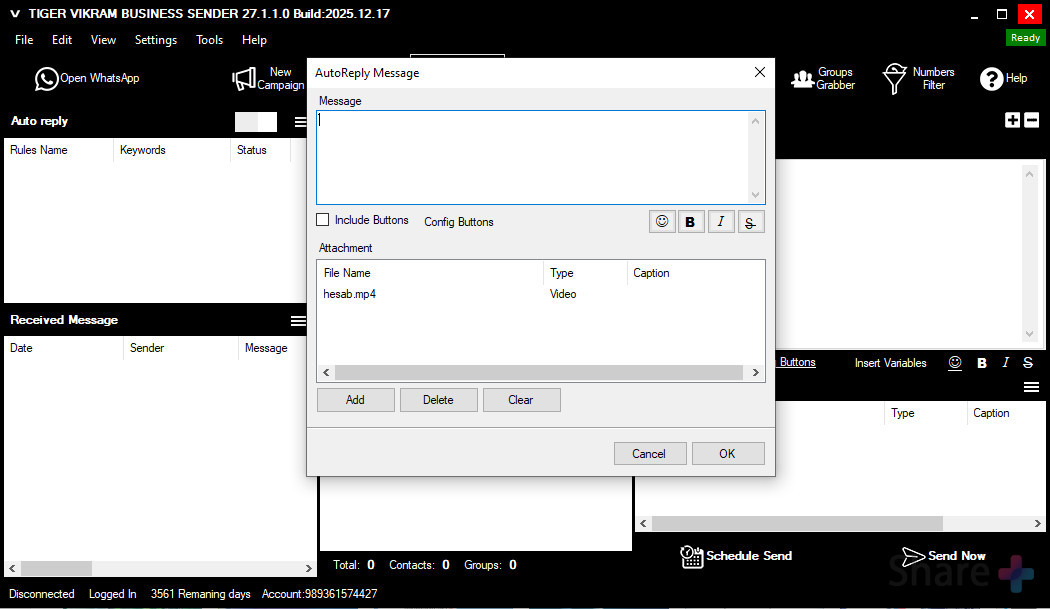Select hesab.mp4 attachment row
This screenshot has width=1050, height=609.
540,294
